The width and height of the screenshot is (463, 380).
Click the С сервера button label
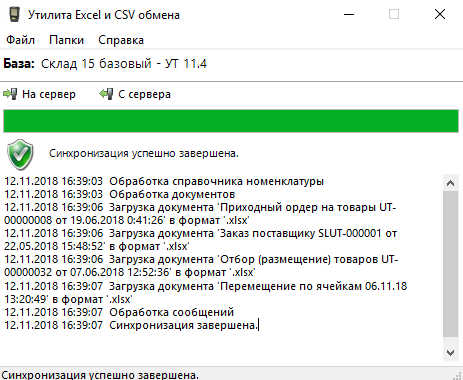pyautogui.click(x=144, y=94)
